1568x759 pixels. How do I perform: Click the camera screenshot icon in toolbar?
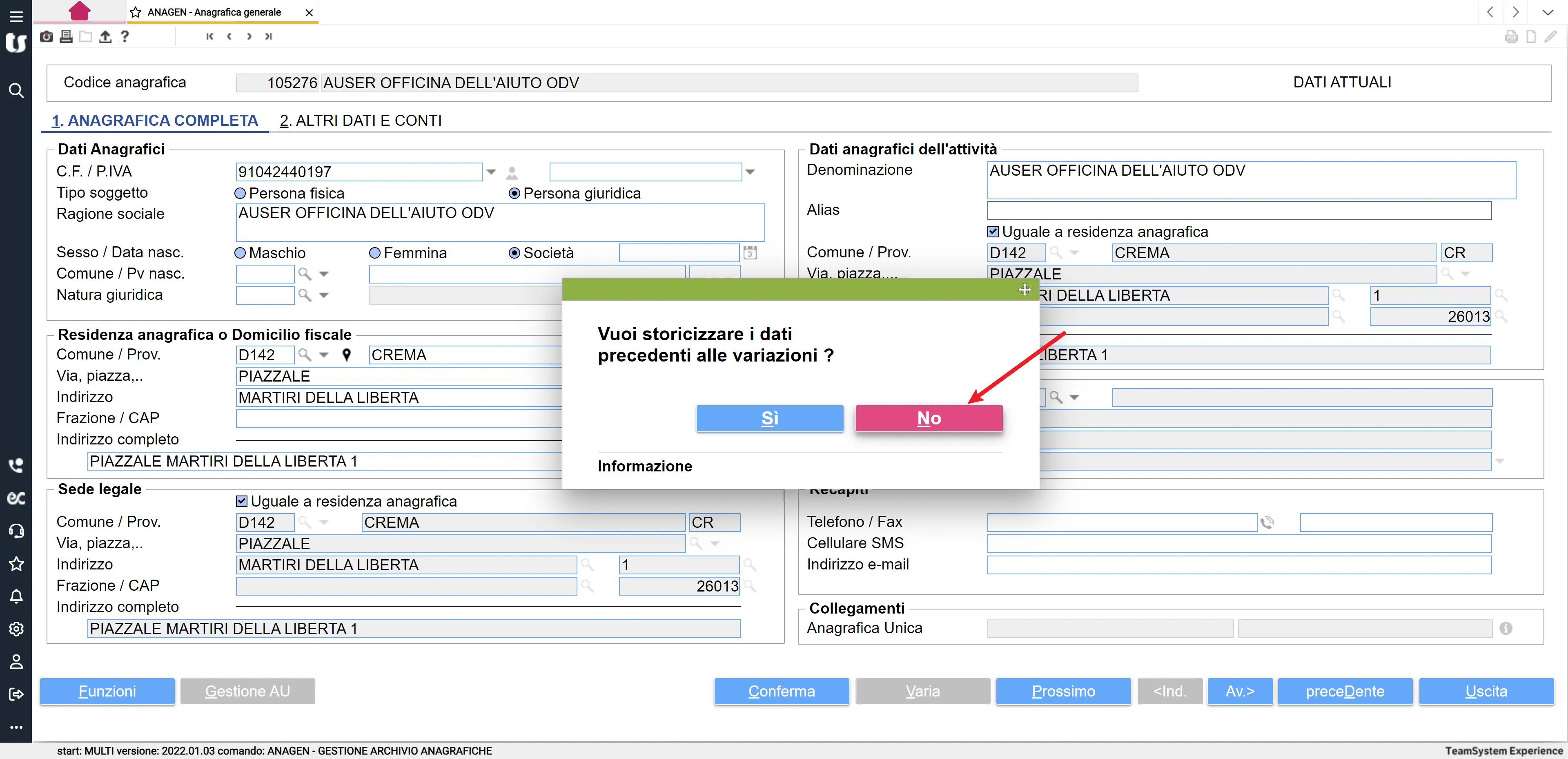coord(46,36)
